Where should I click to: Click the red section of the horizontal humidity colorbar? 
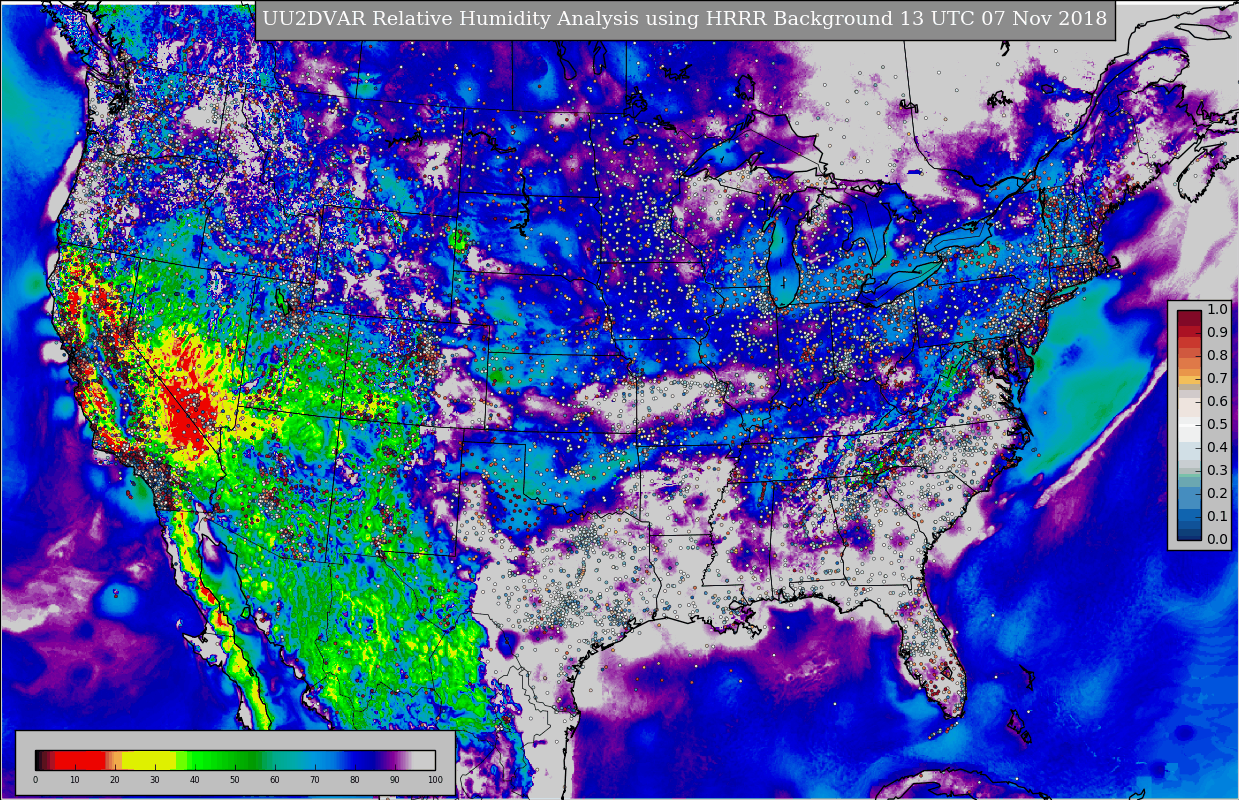tap(80, 760)
